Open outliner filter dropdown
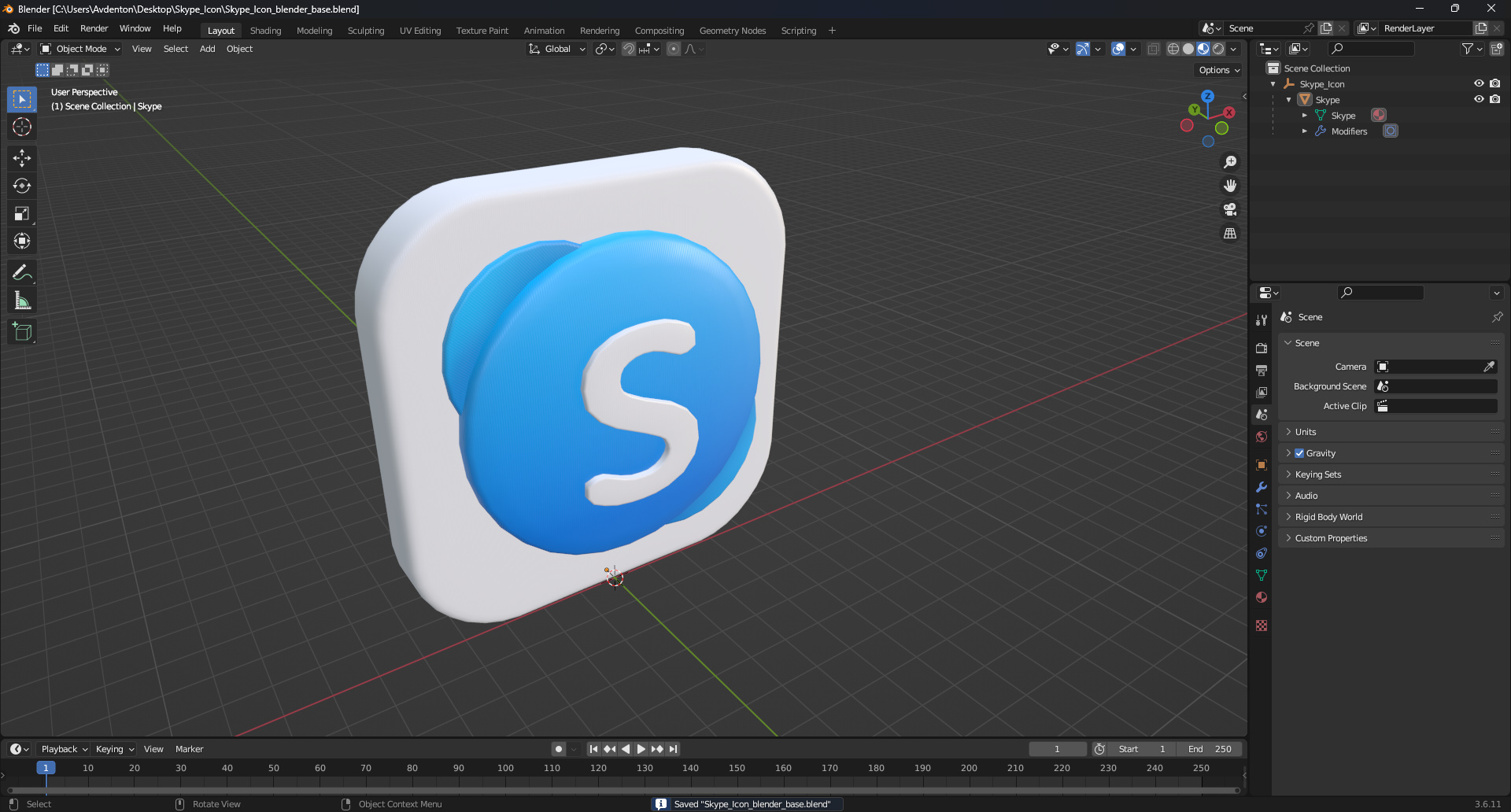1511x812 pixels. tap(1472, 49)
